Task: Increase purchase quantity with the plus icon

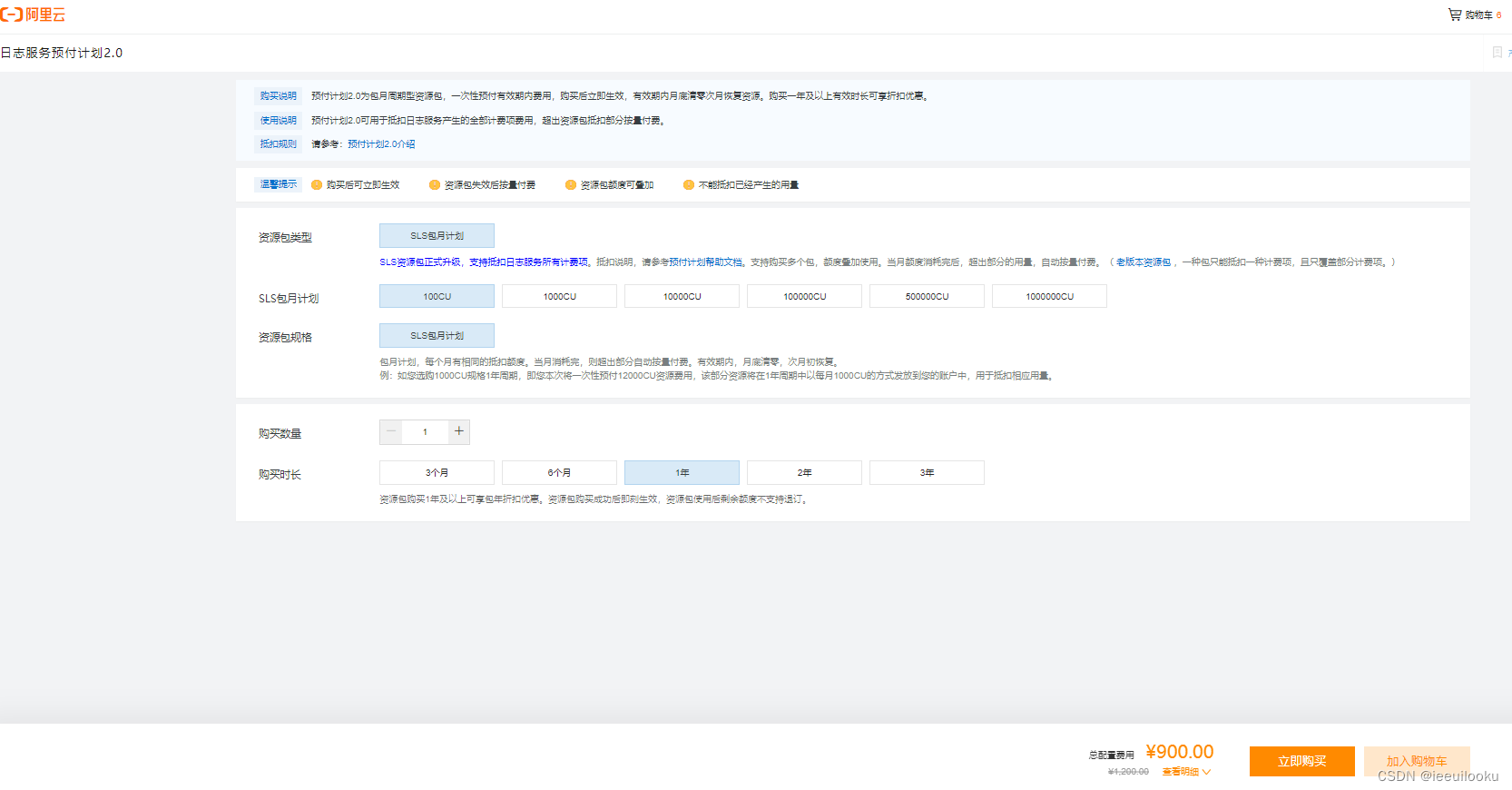Action: point(459,431)
